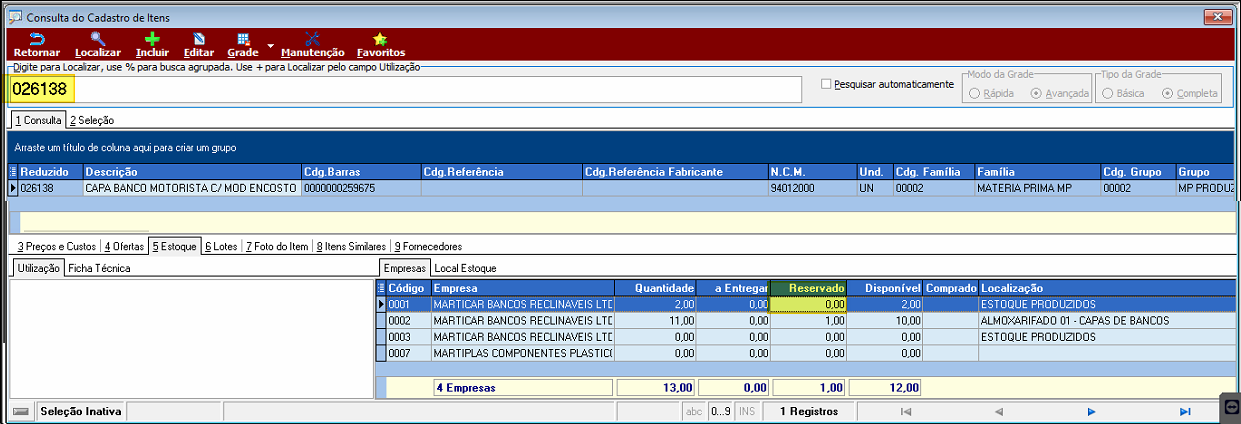This screenshot has height=424, width=1241.
Task: Select the Local Estoque sub-tab
Action: click(465, 268)
